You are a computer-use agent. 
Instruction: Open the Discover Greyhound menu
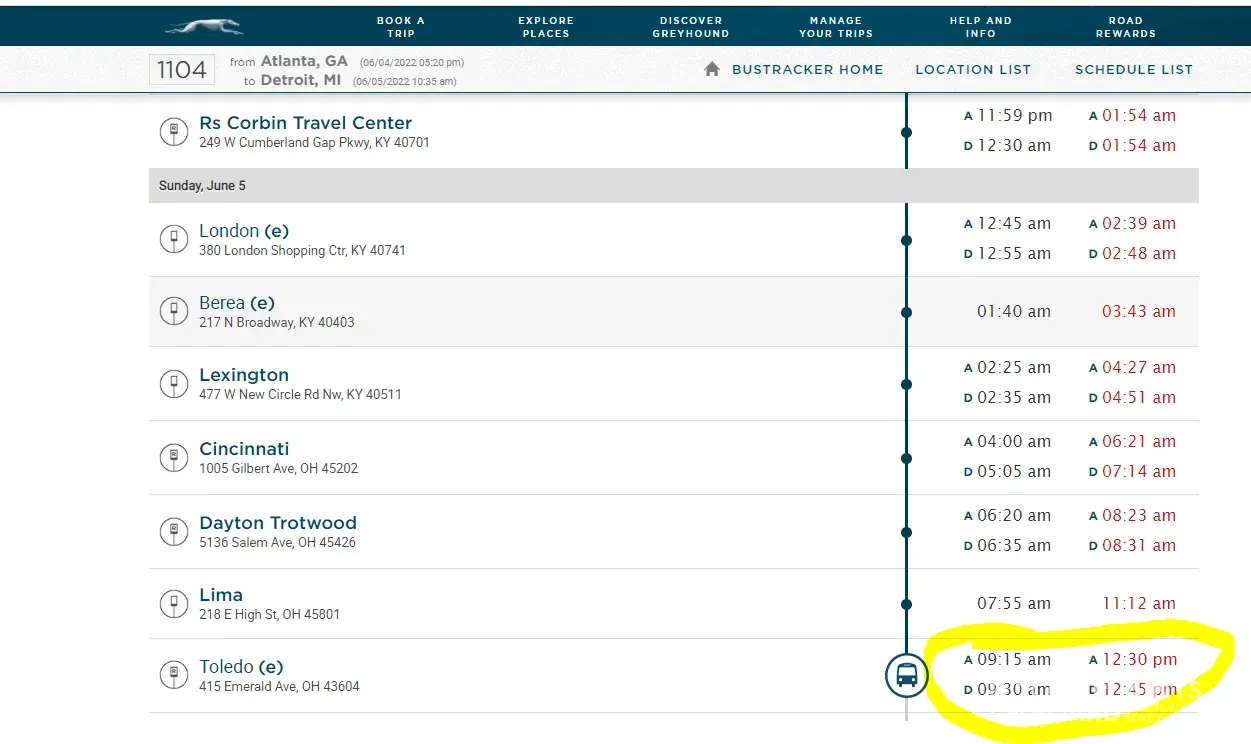(x=690, y=27)
